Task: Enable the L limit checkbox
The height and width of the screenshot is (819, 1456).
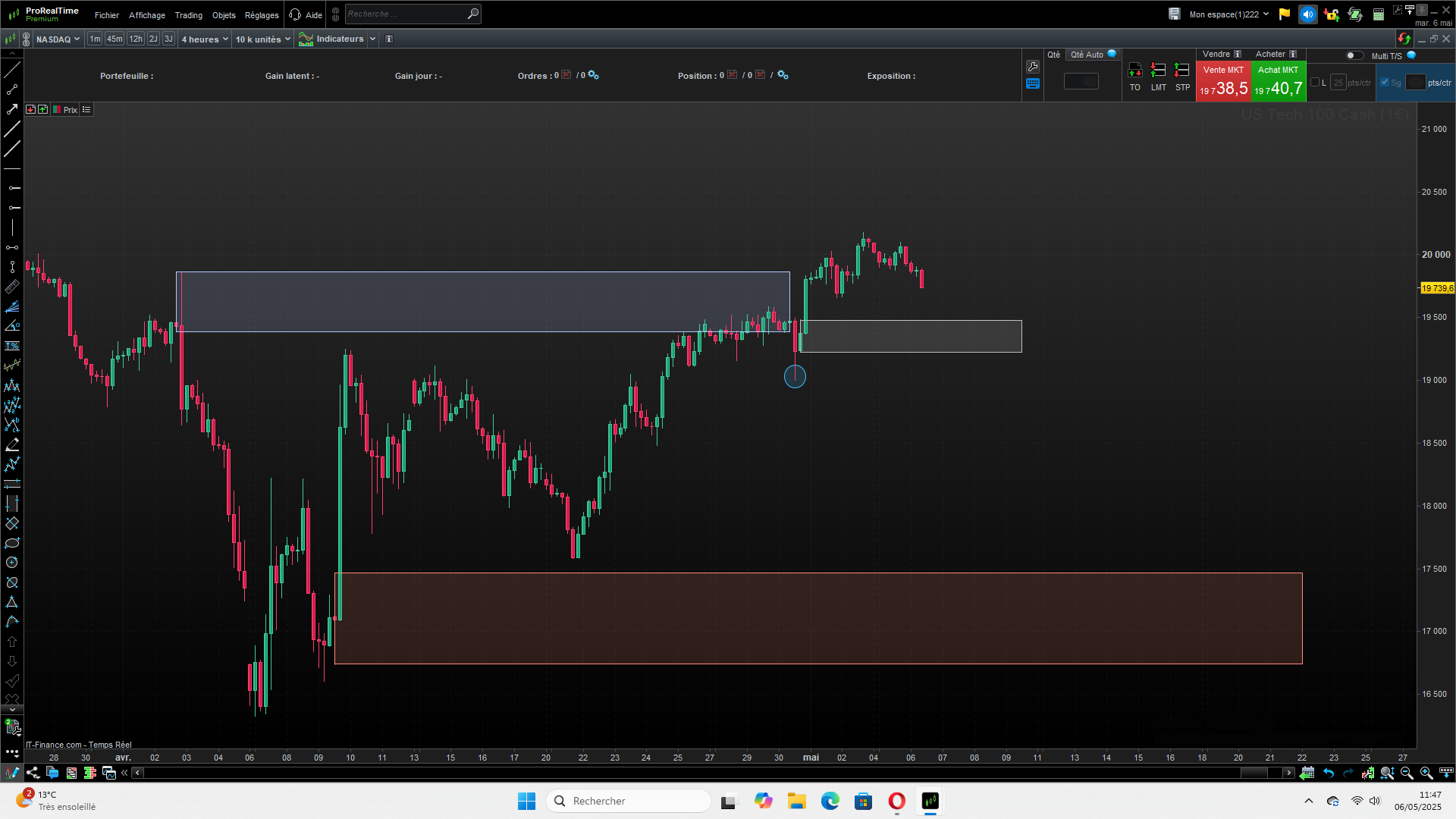Action: [1315, 82]
